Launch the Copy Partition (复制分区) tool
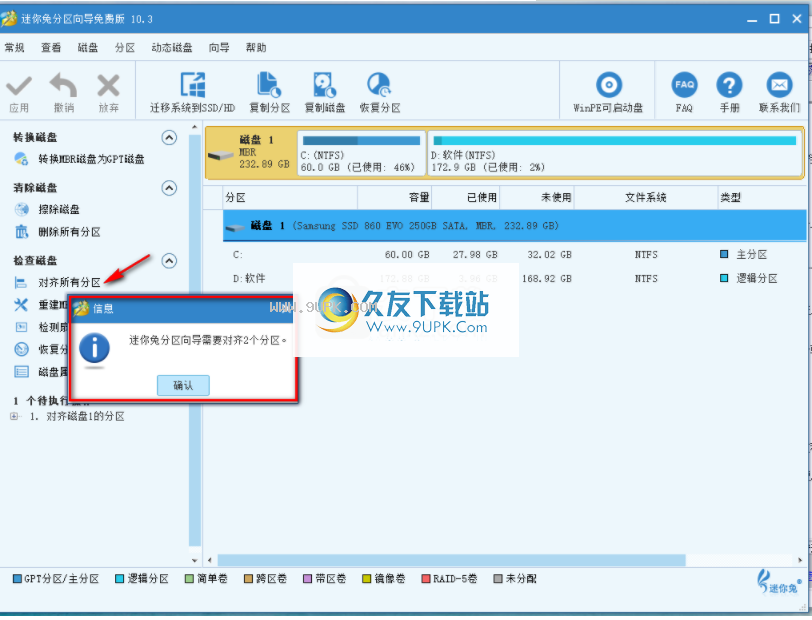 coord(269,85)
